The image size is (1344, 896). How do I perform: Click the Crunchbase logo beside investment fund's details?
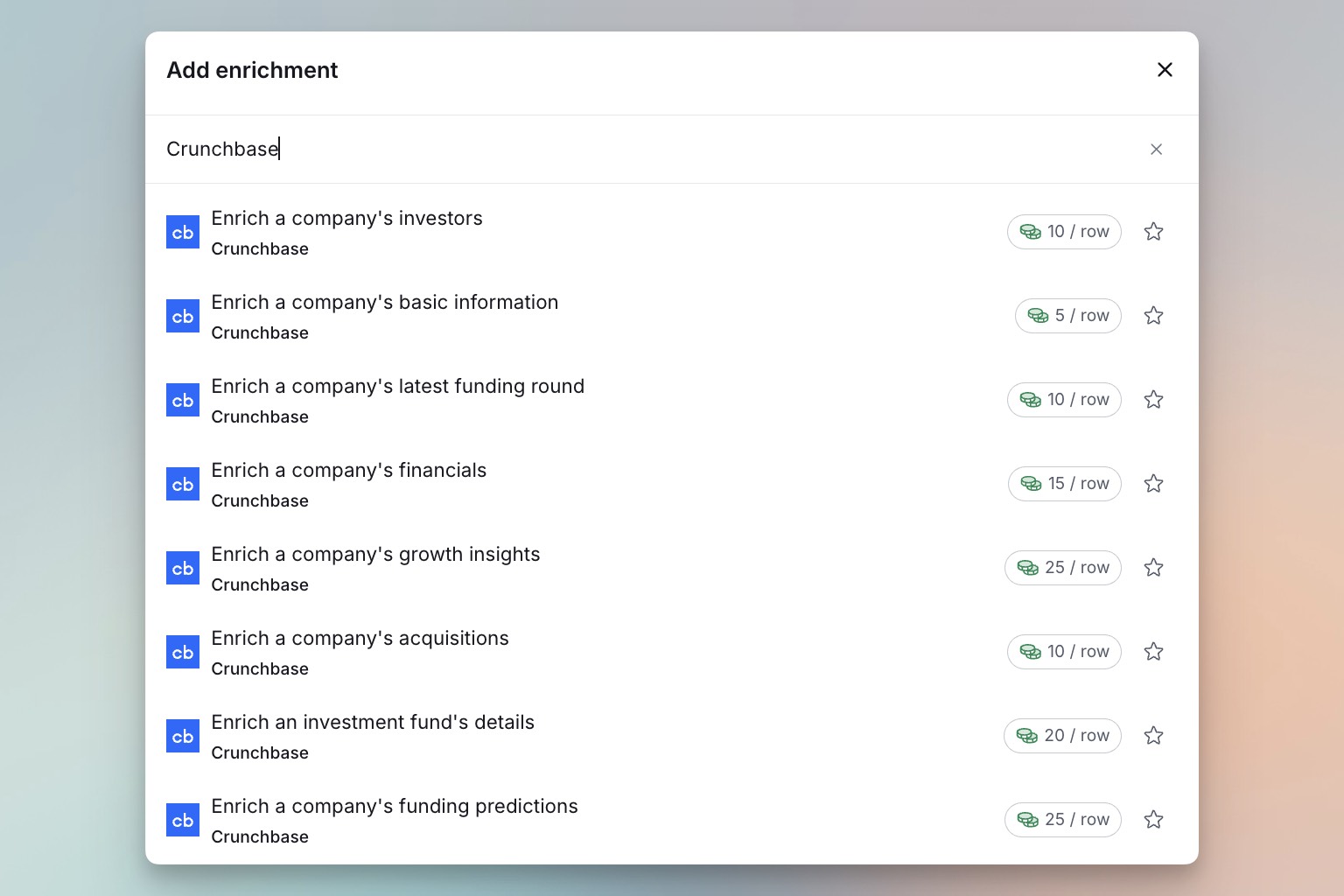[183, 736]
